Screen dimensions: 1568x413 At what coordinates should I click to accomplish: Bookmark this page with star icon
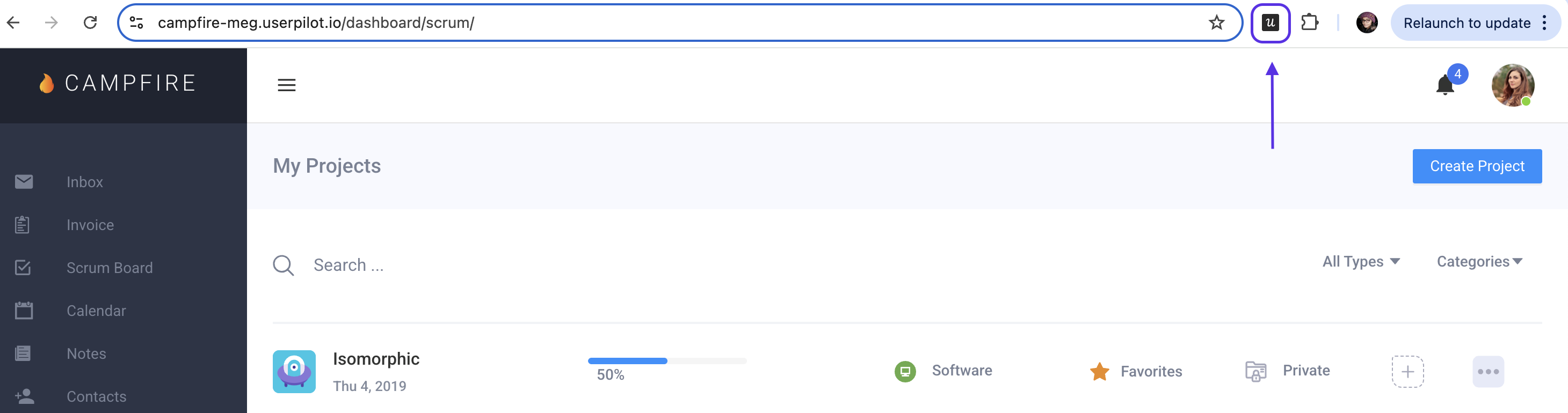(x=1216, y=23)
